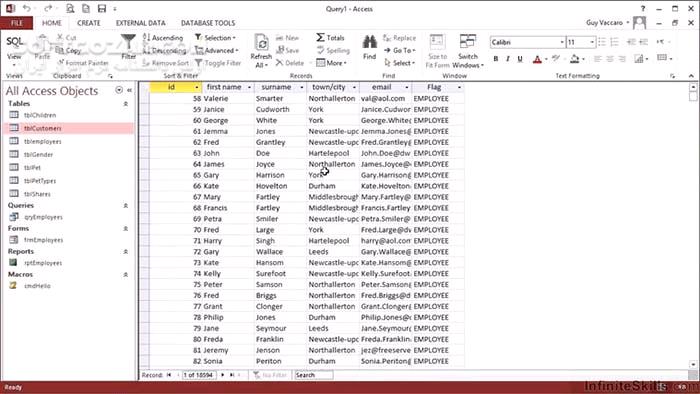
Task: Go to next record button
Action: tap(222, 375)
